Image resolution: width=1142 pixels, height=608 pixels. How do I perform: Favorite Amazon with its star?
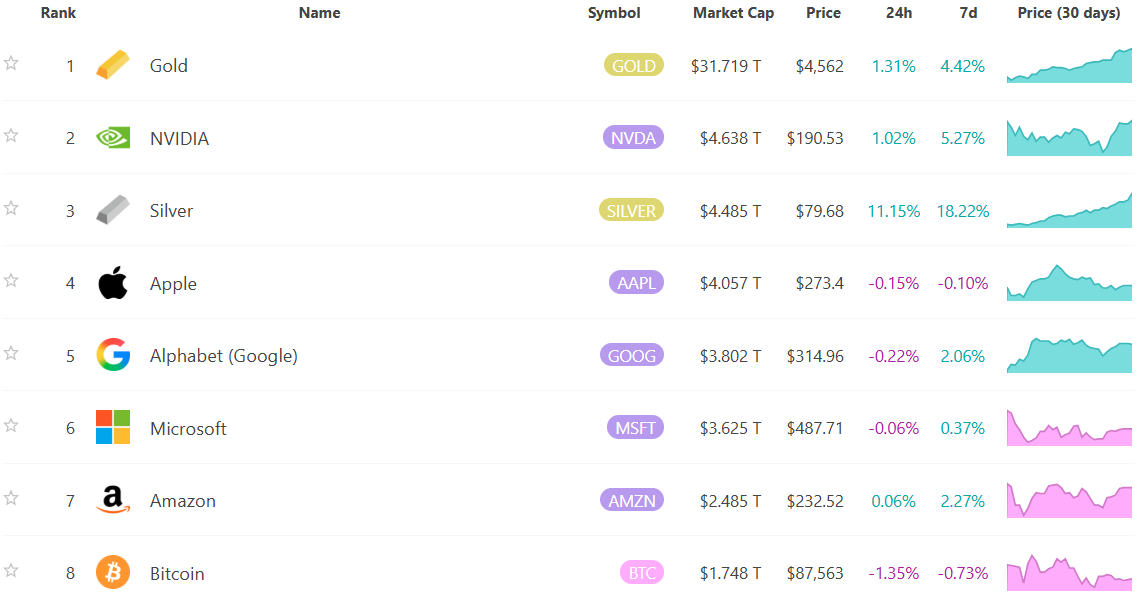coord(11,498)
